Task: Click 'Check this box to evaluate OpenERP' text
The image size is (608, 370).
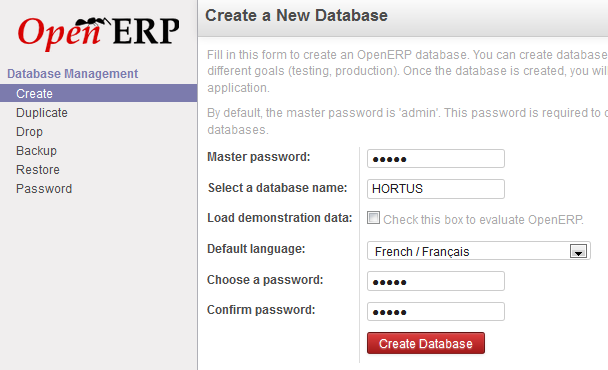Action: point(483,220)
